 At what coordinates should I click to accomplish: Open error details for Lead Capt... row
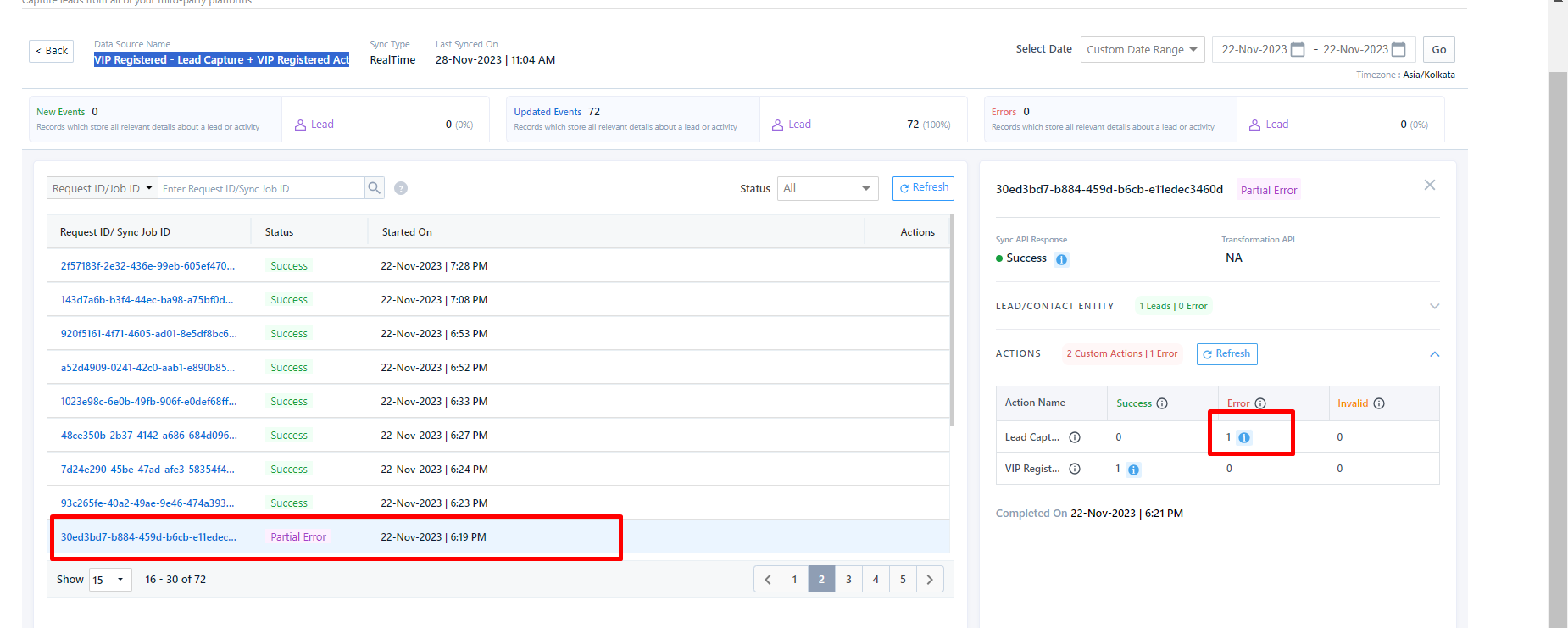[x=1244, y=438]
